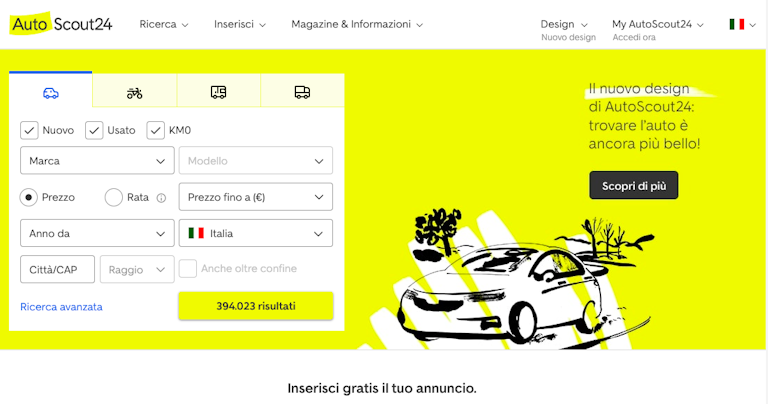Switch to the camper search tab

click(x=218, y=92)
